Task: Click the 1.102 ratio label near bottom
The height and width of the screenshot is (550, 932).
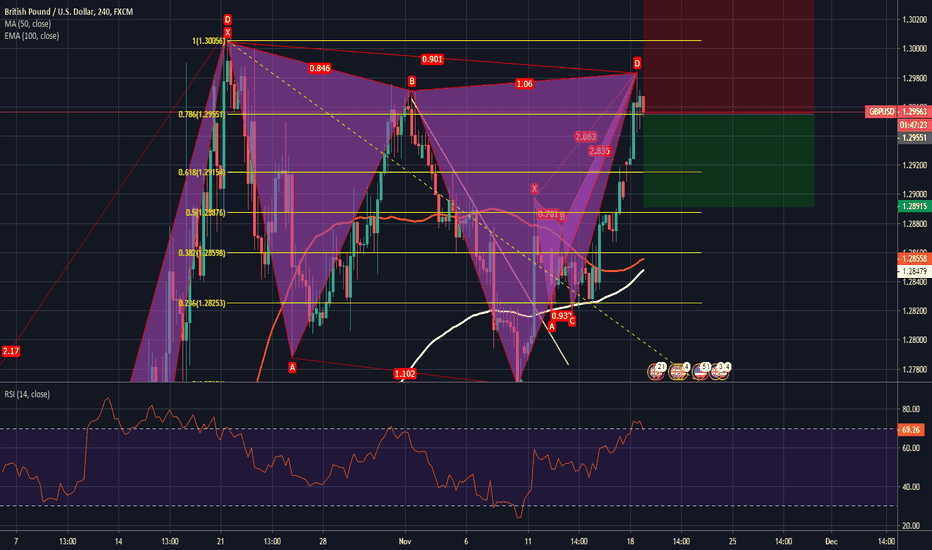Action: 405,373
